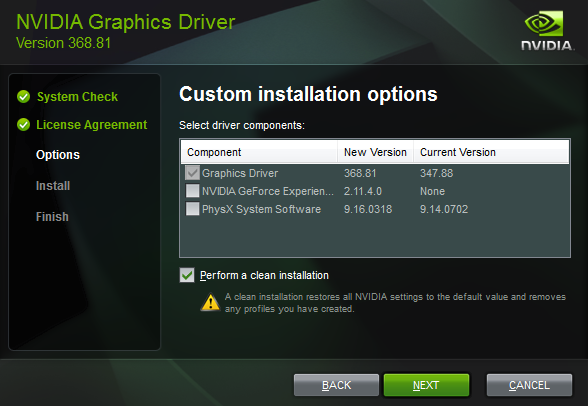Click the Custom installation options heading

pos(308,94)
